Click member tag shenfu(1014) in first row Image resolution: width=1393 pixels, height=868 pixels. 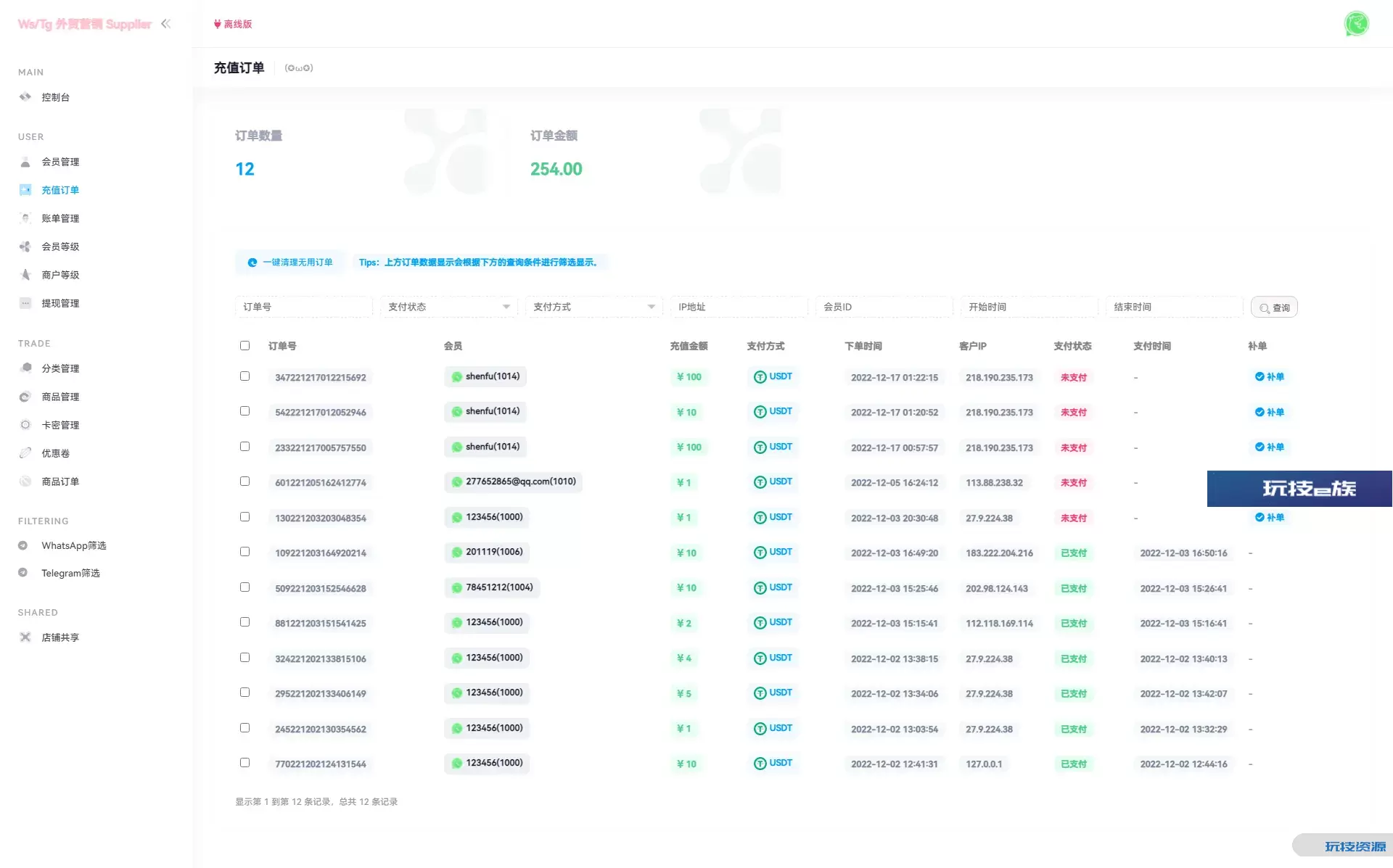pyautogui.click(x=485, y=376)
